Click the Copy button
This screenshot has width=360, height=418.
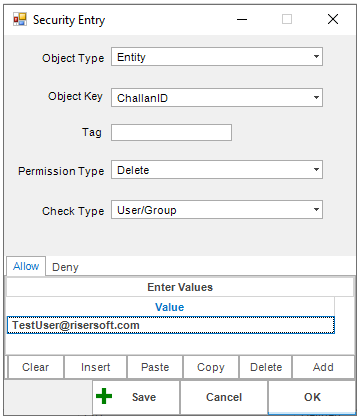click(x=211, y=367)
